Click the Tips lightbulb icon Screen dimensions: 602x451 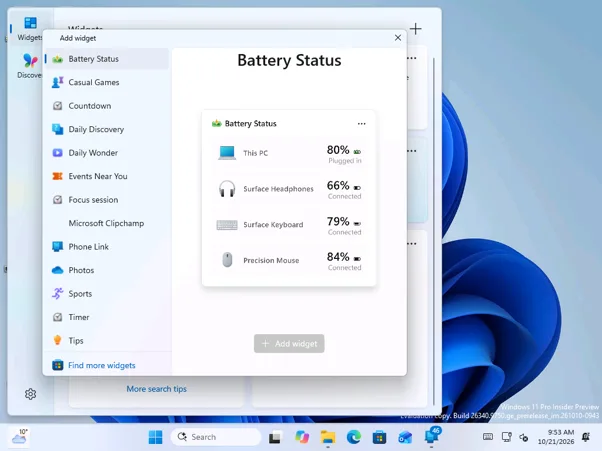58,340
